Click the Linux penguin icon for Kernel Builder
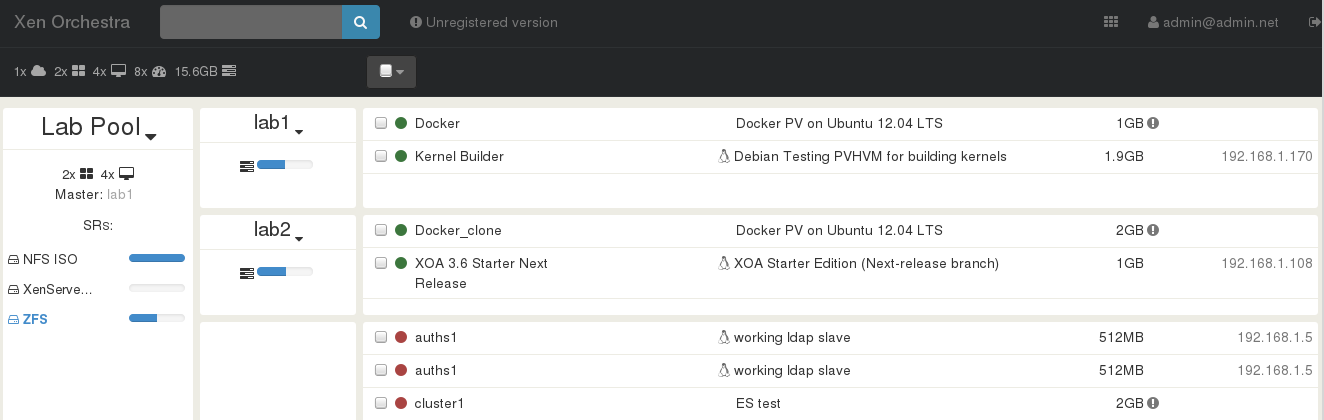Viewport: 1324px width, 420px height. pyautogui.click(x=724, y=156)
